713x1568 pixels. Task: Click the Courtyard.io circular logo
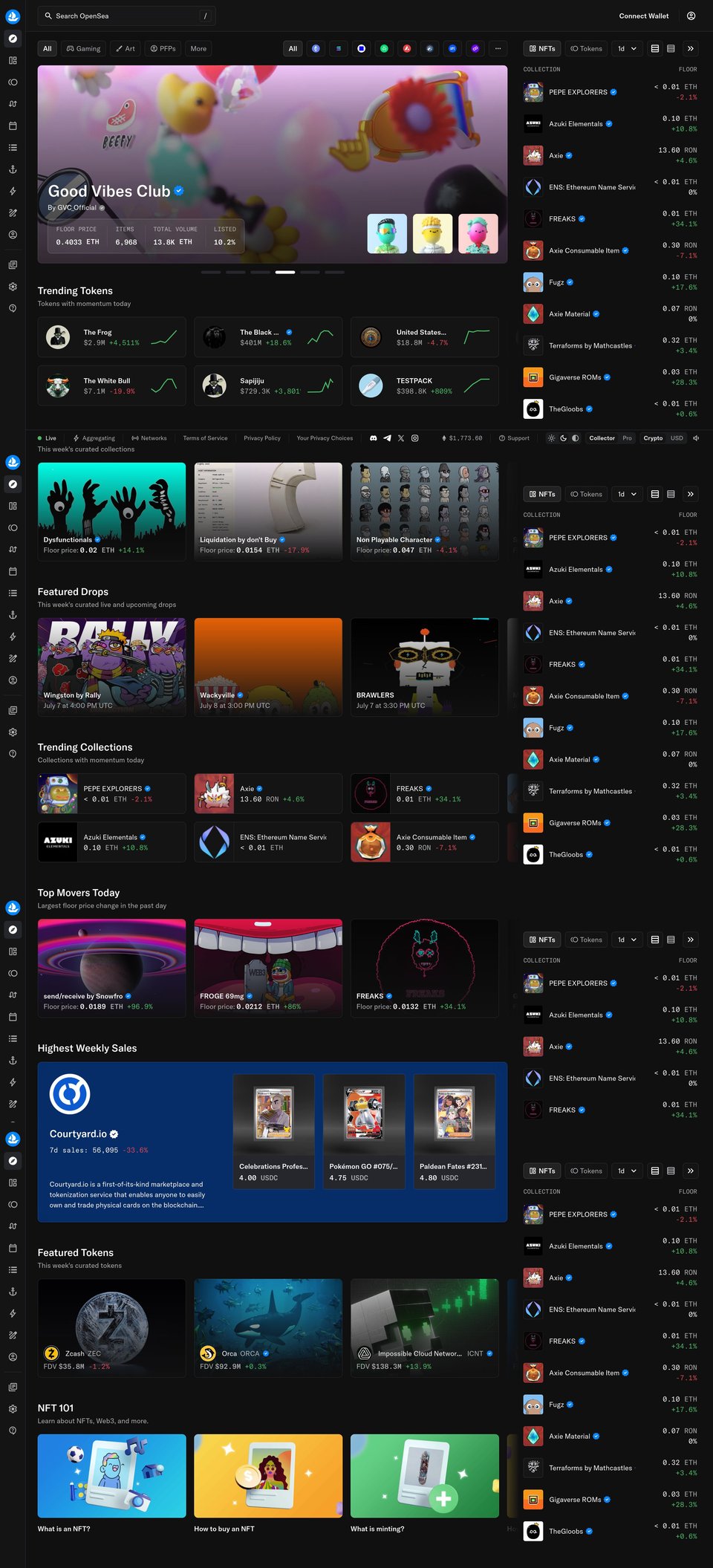(x=70, y=1094)
